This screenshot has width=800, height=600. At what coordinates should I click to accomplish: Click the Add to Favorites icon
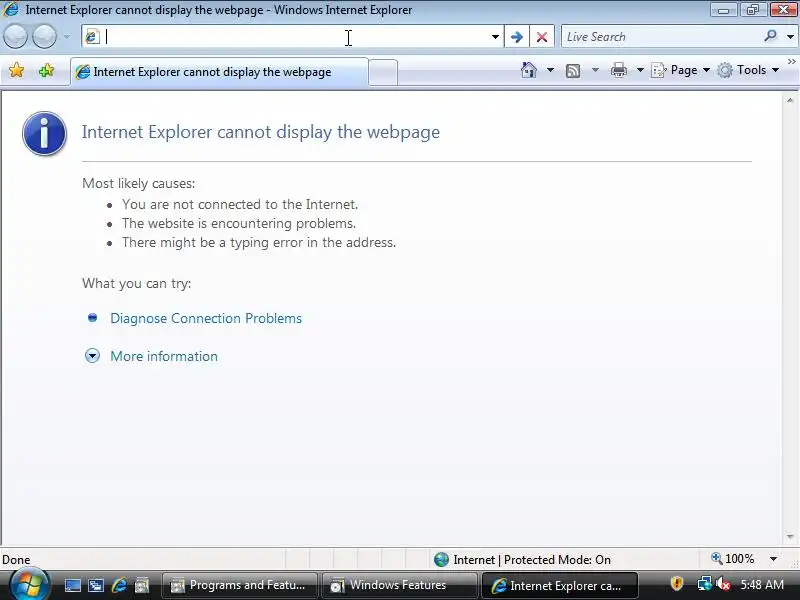click(46, 70)
